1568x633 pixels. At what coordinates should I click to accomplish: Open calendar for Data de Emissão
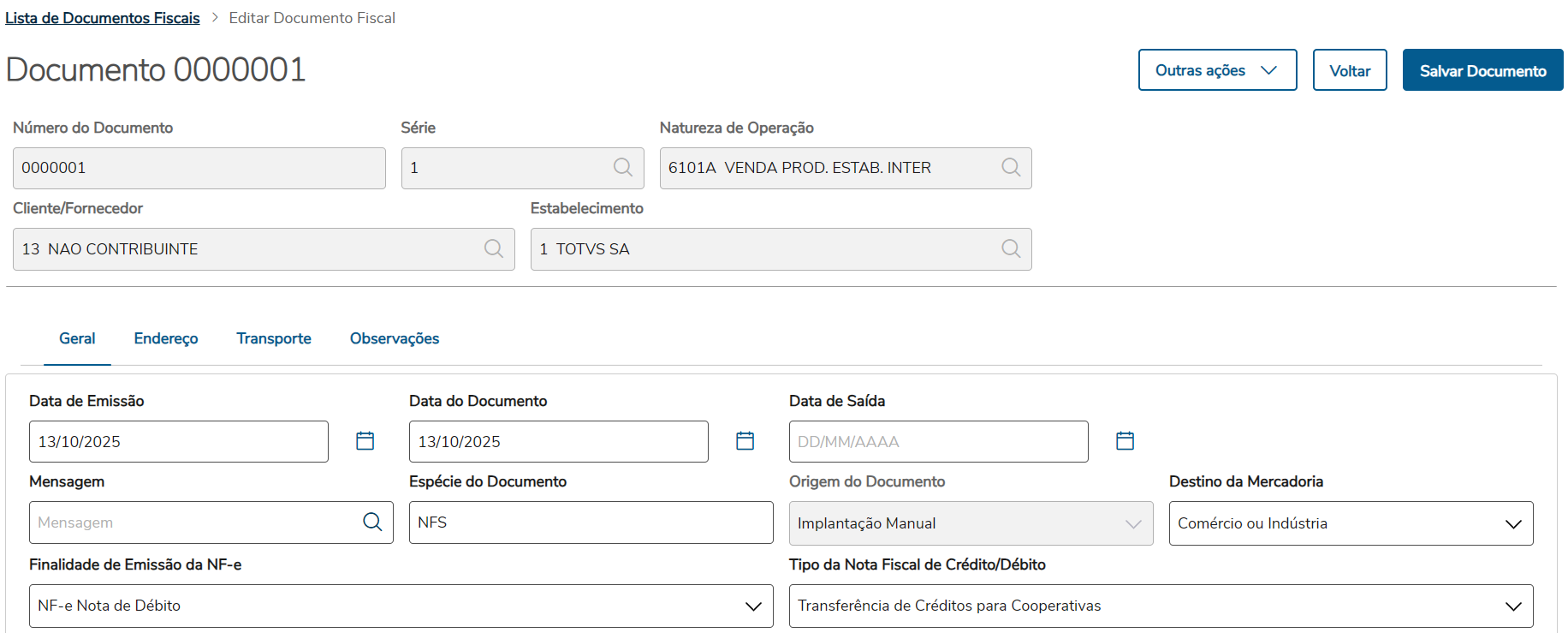pyautogui.click(x=365, y=441)
